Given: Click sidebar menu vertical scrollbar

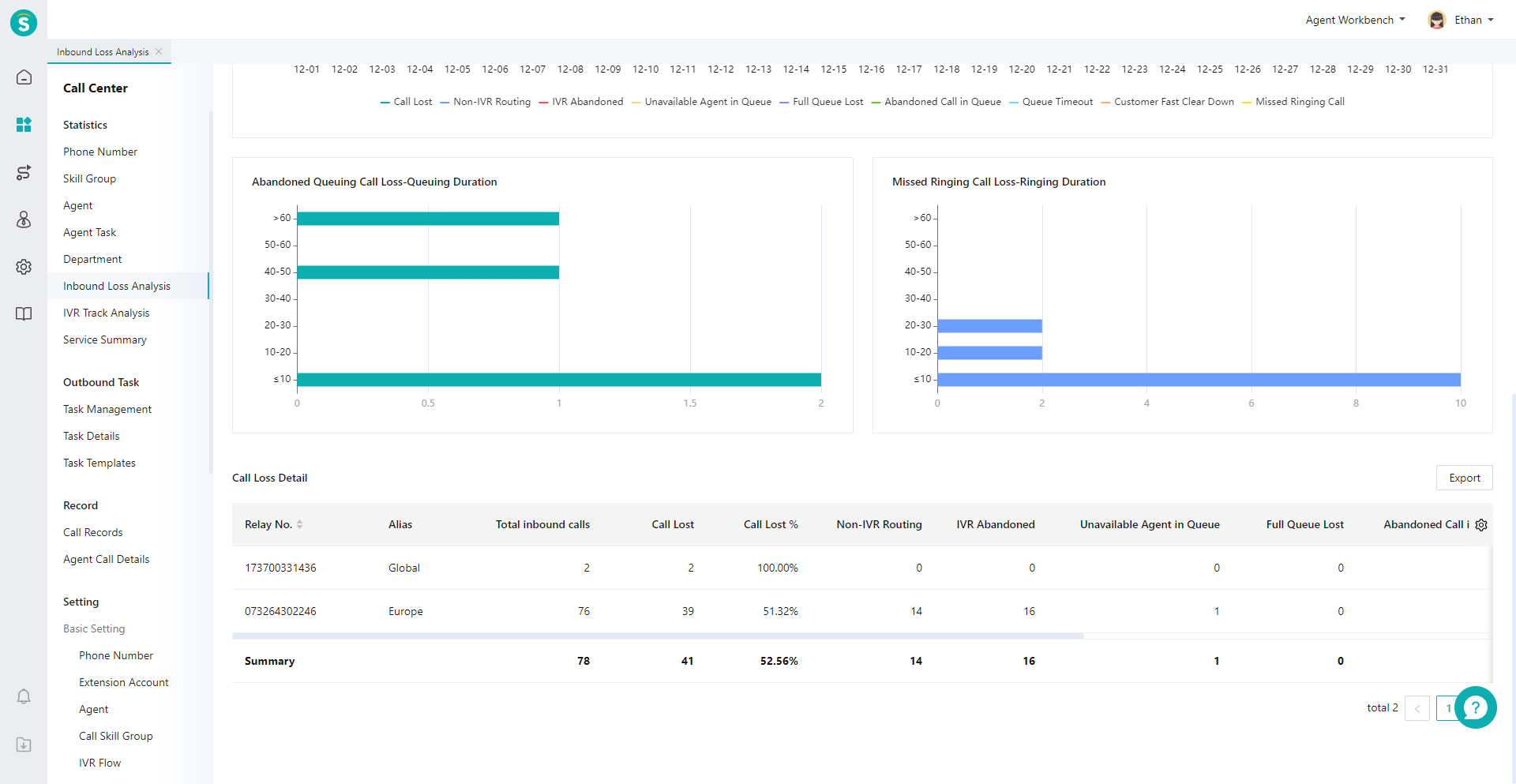Looking at the screenshot, I should click(211, 292).
